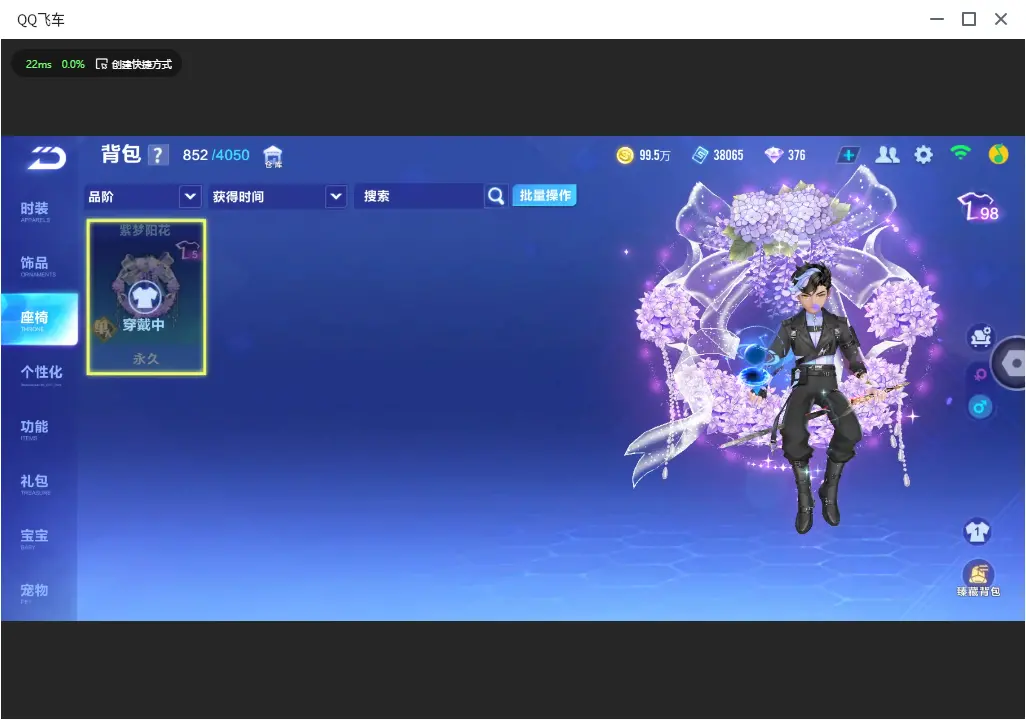
Task: Click the round hexagon floating button
Action: [x=1012, y=363]
